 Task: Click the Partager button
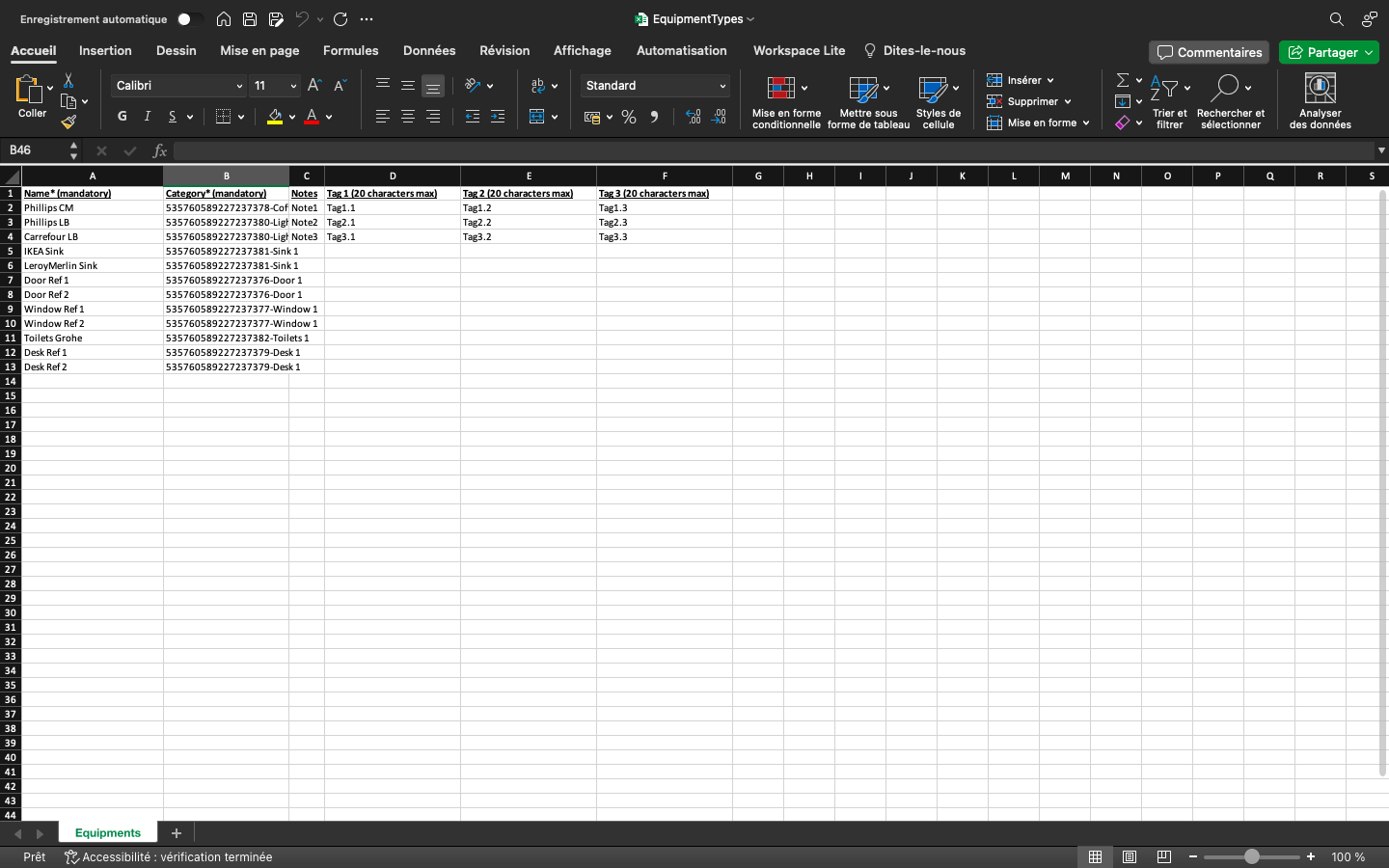1328,52
